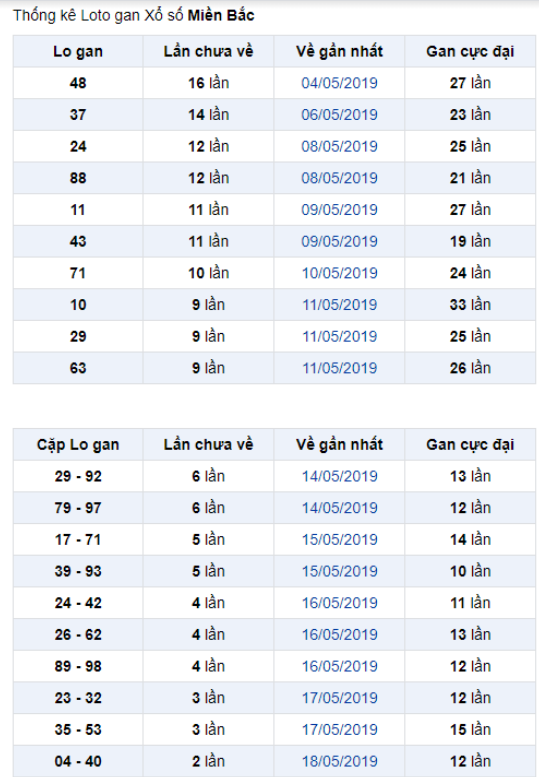Select pair 26 - 62 cell

tap(78, 635)
